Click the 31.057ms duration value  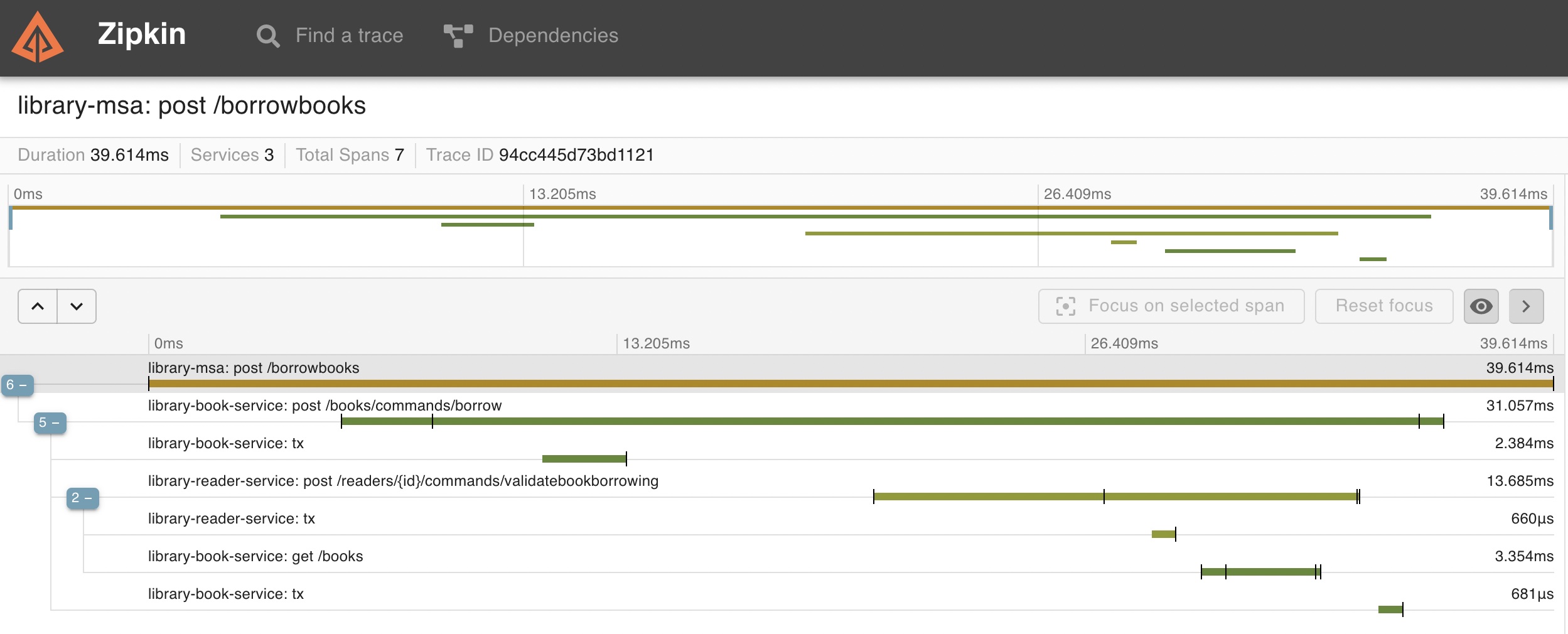coord(1520,406)
